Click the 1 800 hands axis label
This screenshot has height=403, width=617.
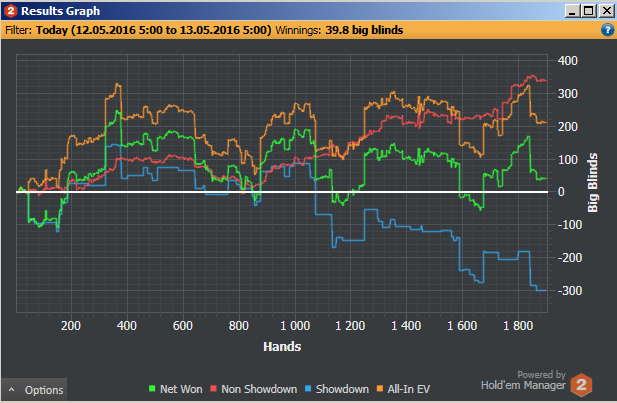pos(518,326)
